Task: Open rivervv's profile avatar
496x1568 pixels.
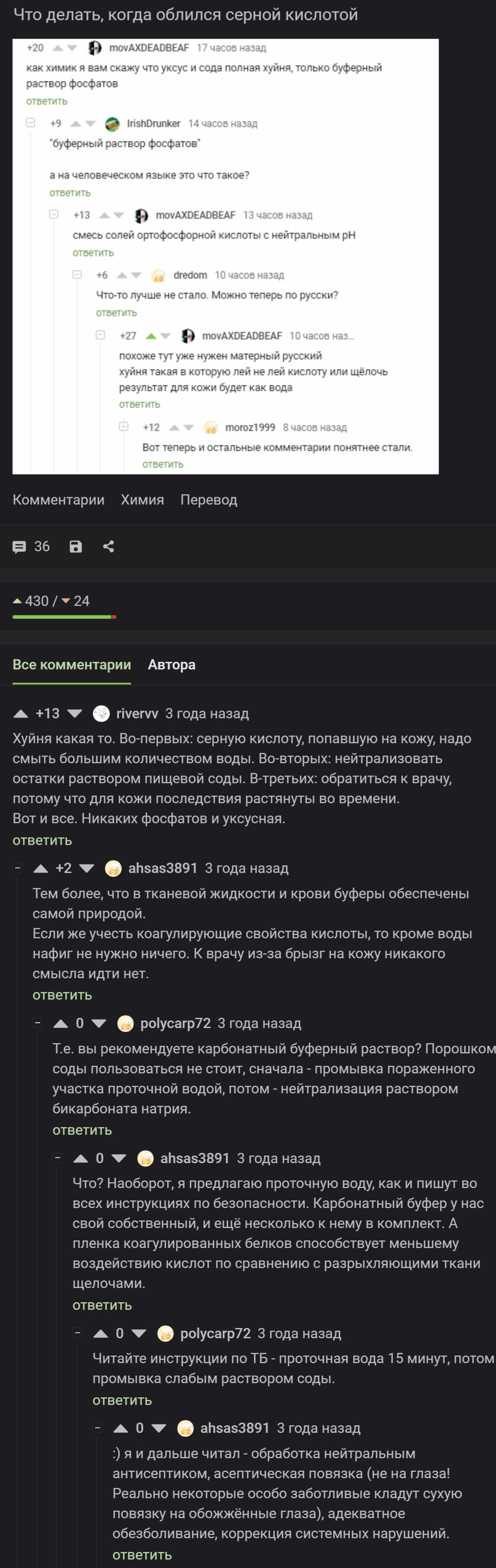Action: pos(102,713)
